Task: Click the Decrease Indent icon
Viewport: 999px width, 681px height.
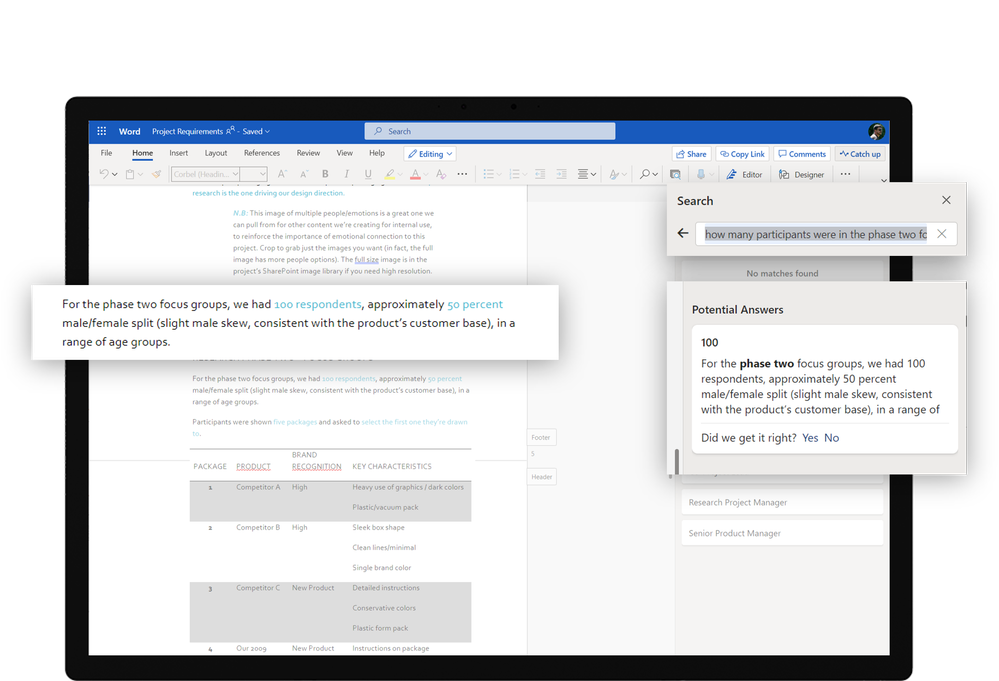Action: click(540, 174)
